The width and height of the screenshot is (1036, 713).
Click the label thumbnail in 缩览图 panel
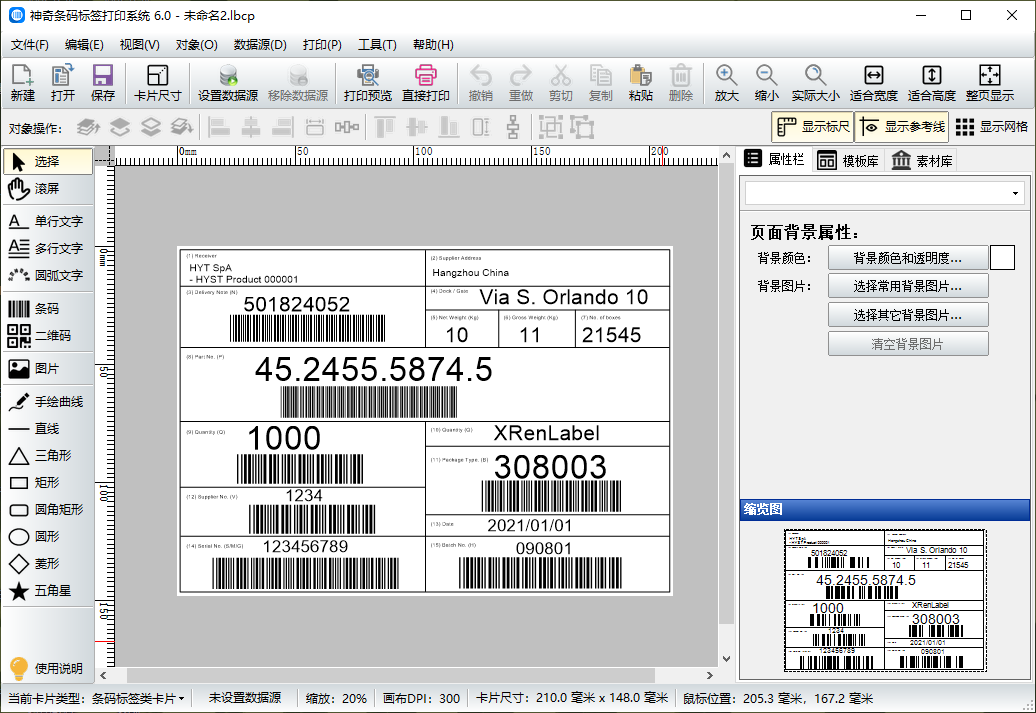pyautogui.click(x=884, y=600)
